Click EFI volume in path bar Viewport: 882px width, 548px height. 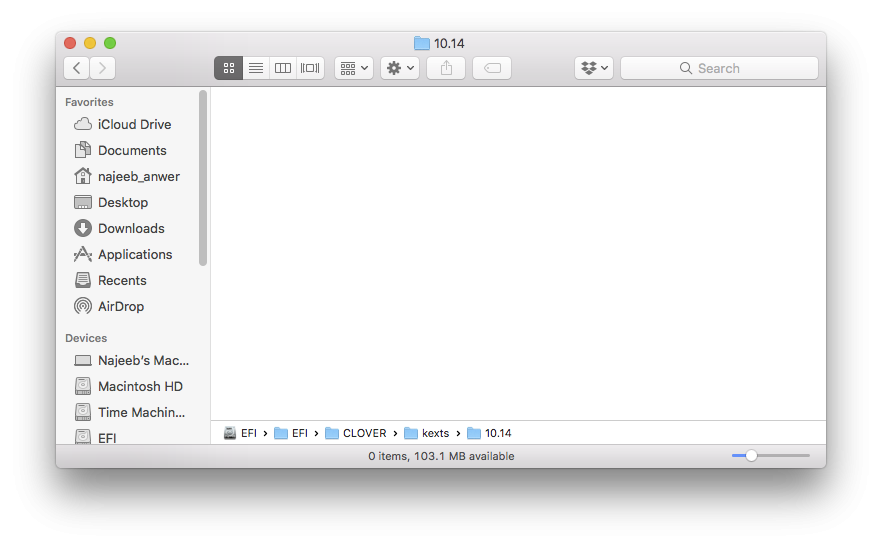coord(240,433)
